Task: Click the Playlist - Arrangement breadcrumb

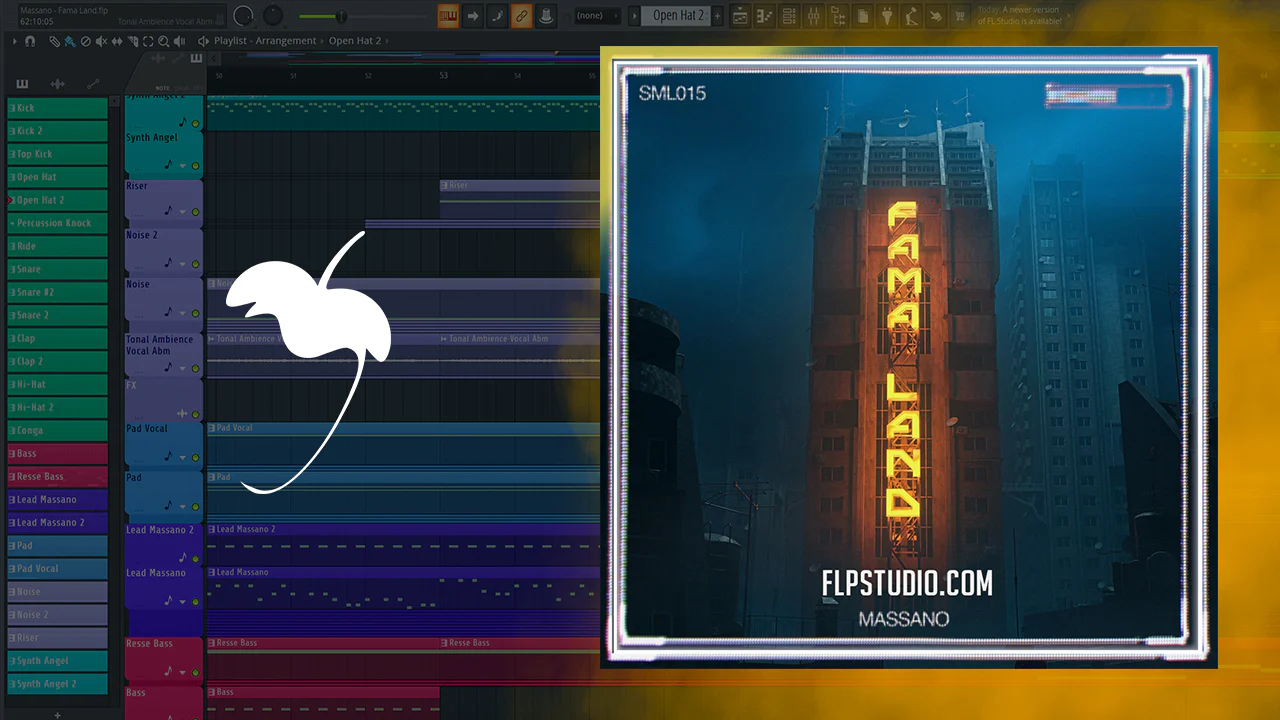Action: point(265,41)
